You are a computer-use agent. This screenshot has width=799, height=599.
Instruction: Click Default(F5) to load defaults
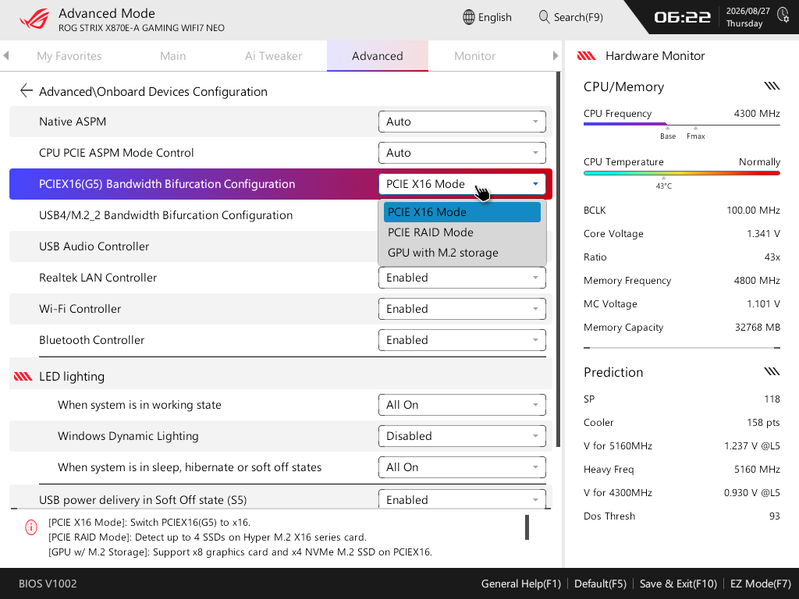tap(600, 584)
